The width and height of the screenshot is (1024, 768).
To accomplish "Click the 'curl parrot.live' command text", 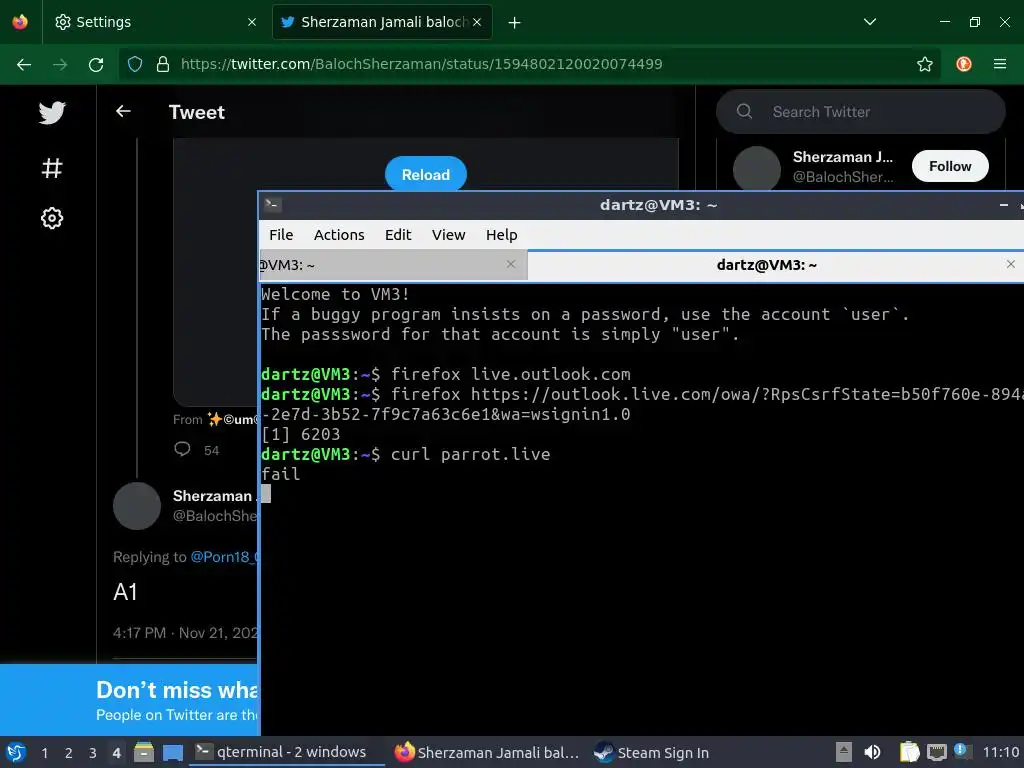I will [470, 454].
